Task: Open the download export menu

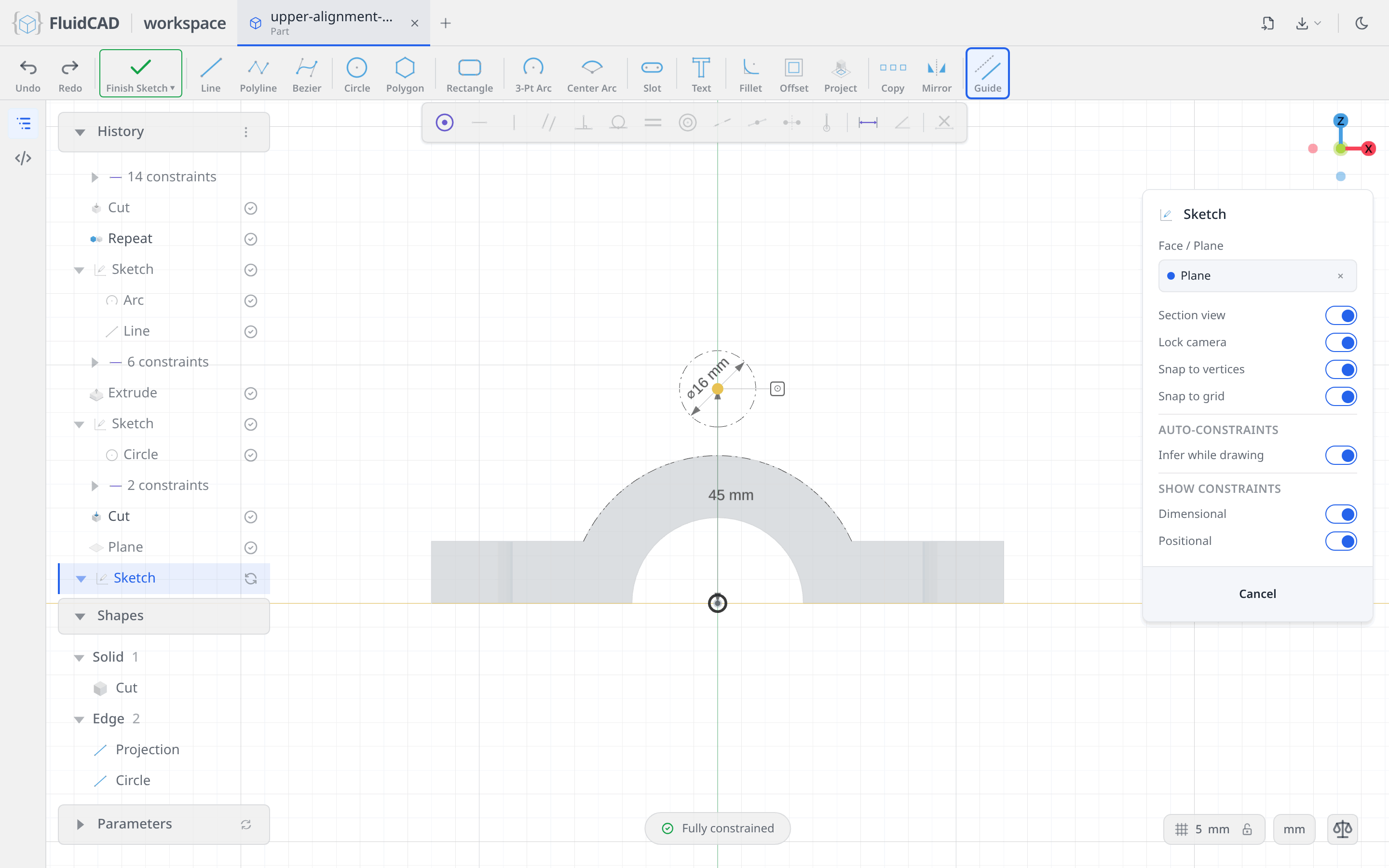Action: pyautogui.click(x=1308, y=23)
